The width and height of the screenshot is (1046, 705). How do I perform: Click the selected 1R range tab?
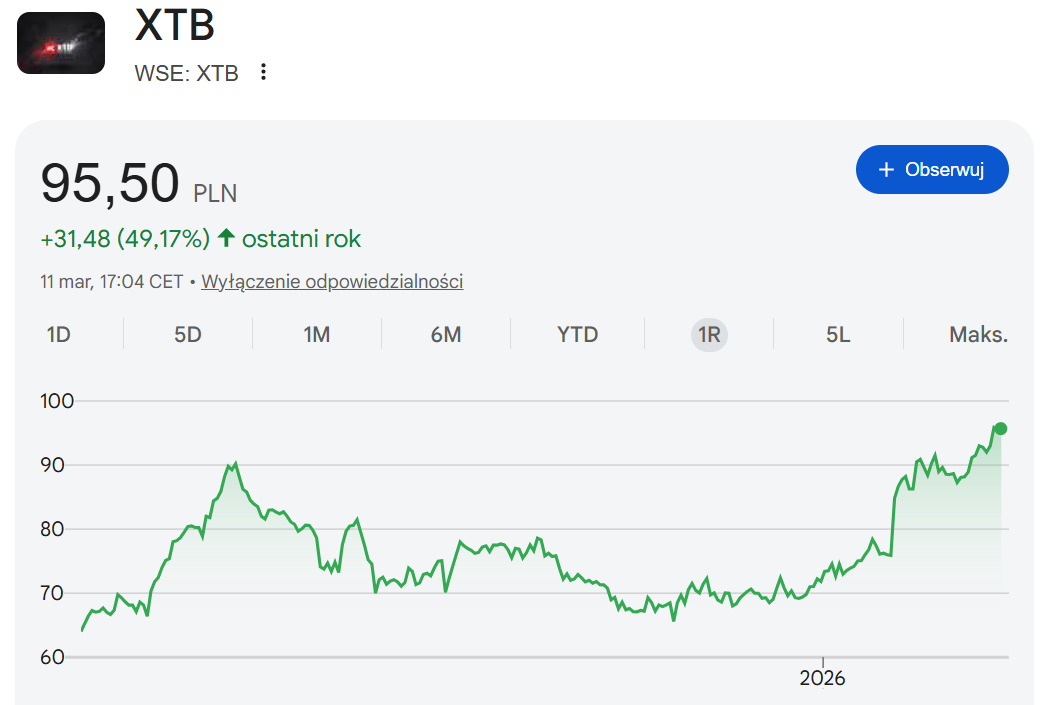coord(709,334)
